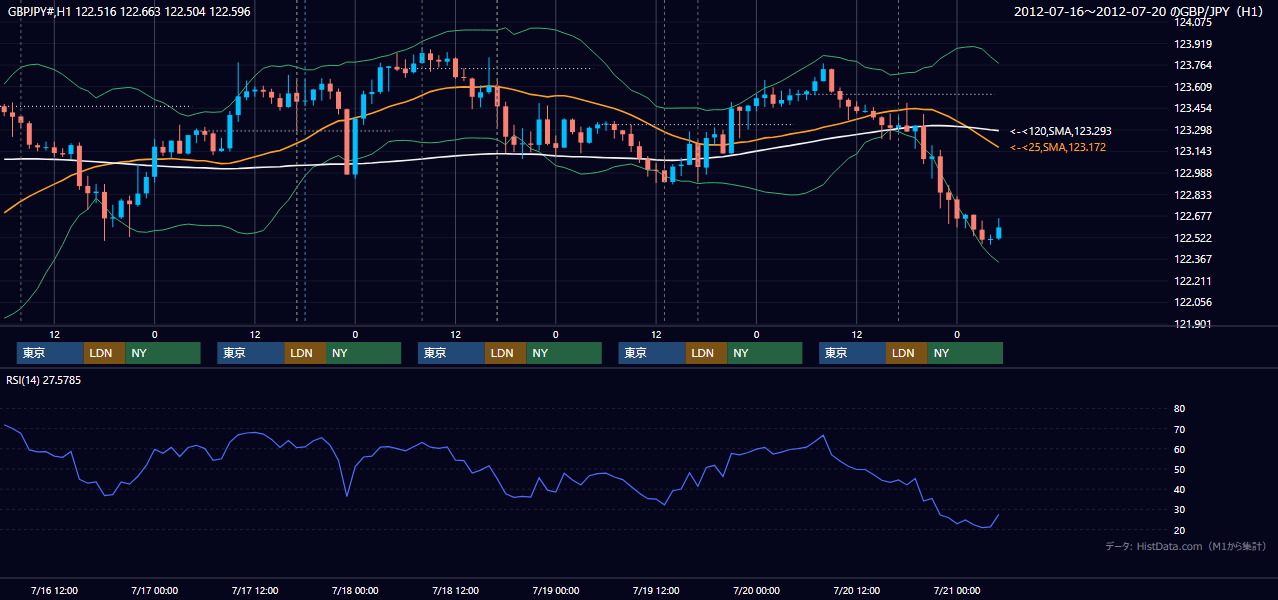The image size is (1278, 600).
Task: Click the 122.833 price axis label
Action: tap(1193, 195)
